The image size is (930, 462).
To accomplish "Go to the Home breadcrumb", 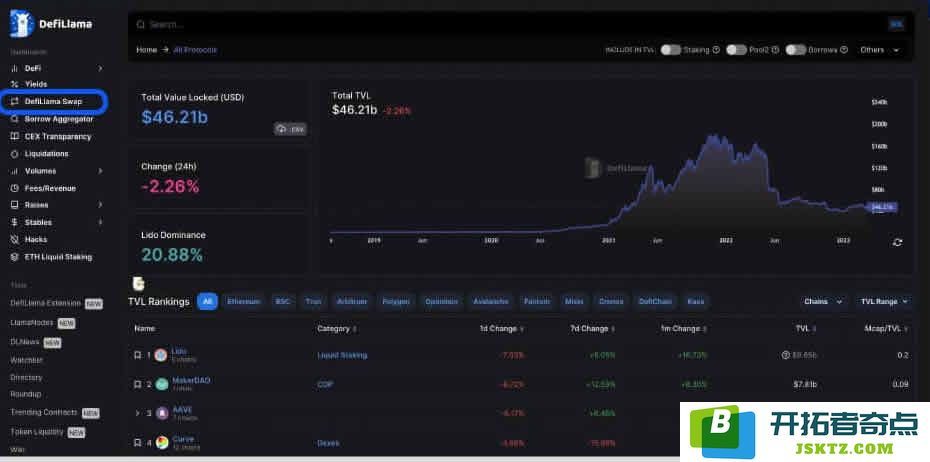I will point(146,50).
